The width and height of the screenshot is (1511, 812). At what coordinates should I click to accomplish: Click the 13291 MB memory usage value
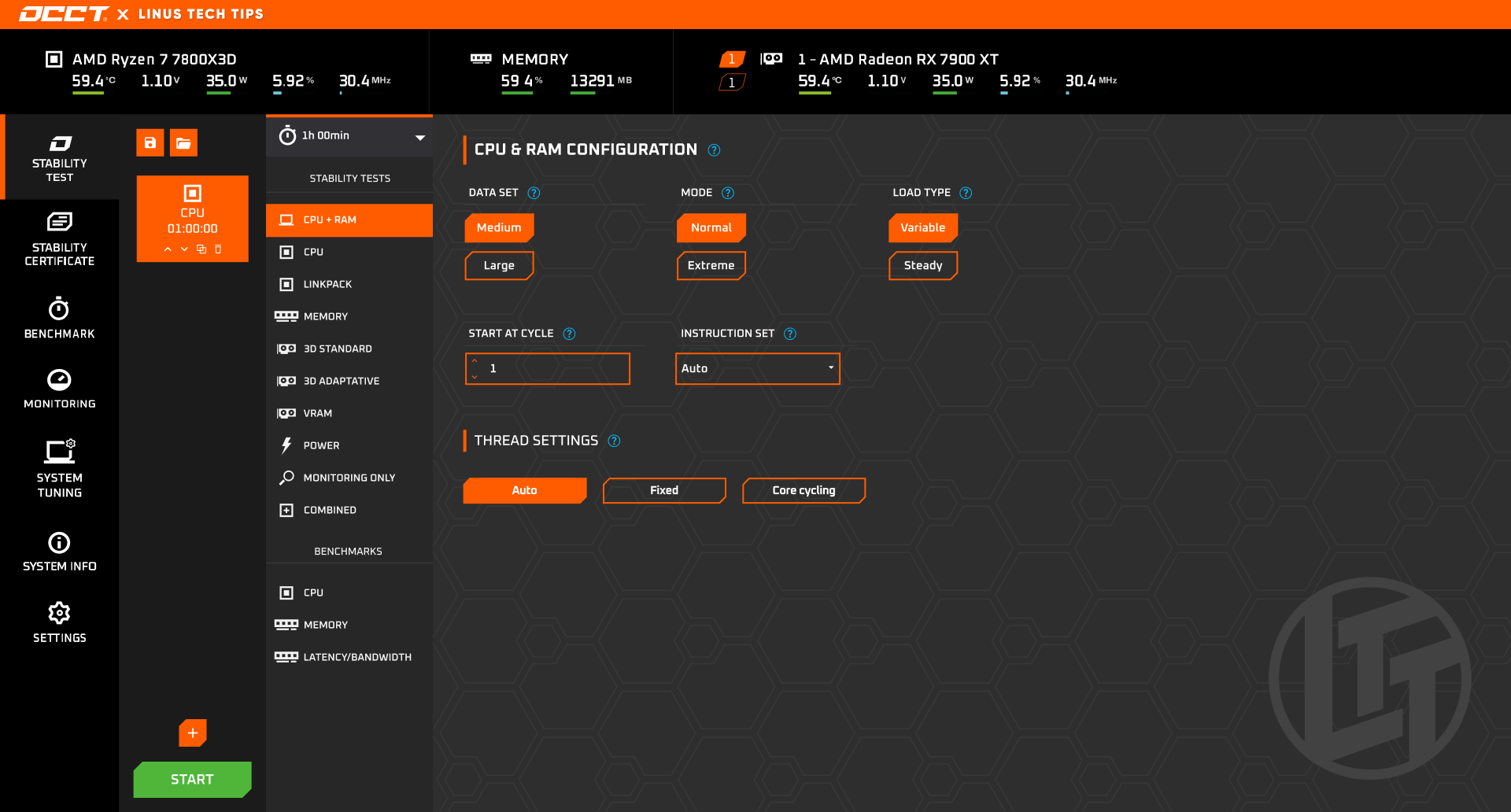[x=601, y=81]
